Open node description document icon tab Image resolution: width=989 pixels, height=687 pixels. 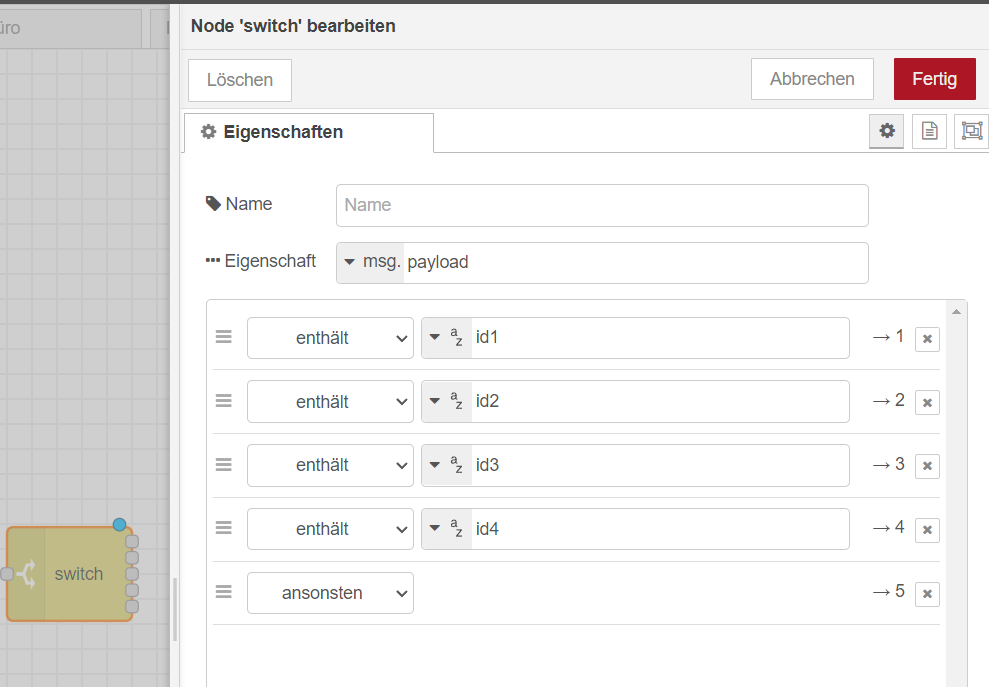(929, 131)
